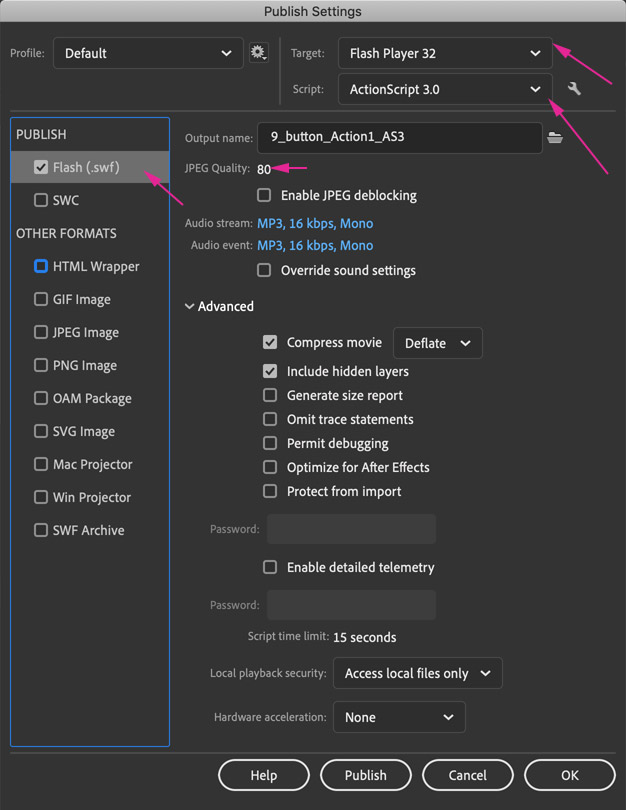This screenshot has width=626, height=810.
Task: Open the Script ActionScript 3.0 dropdown
Action: click(445, 89)
